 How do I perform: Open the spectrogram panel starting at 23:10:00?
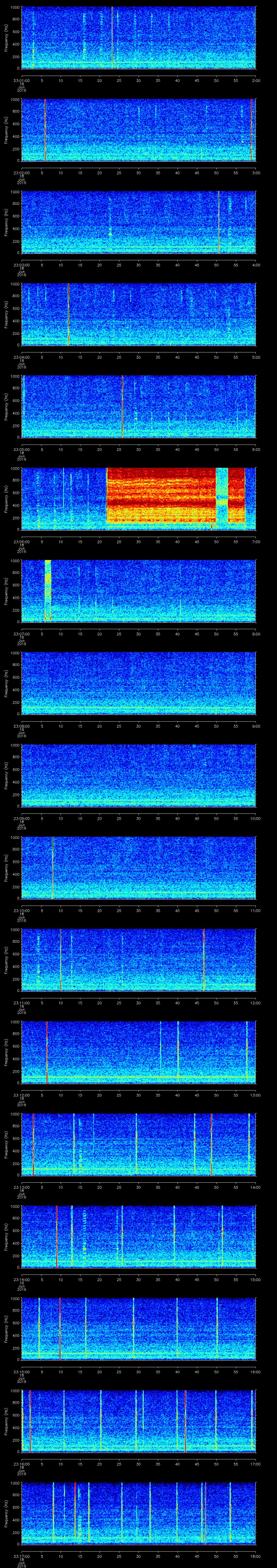(x=138, y=868)
